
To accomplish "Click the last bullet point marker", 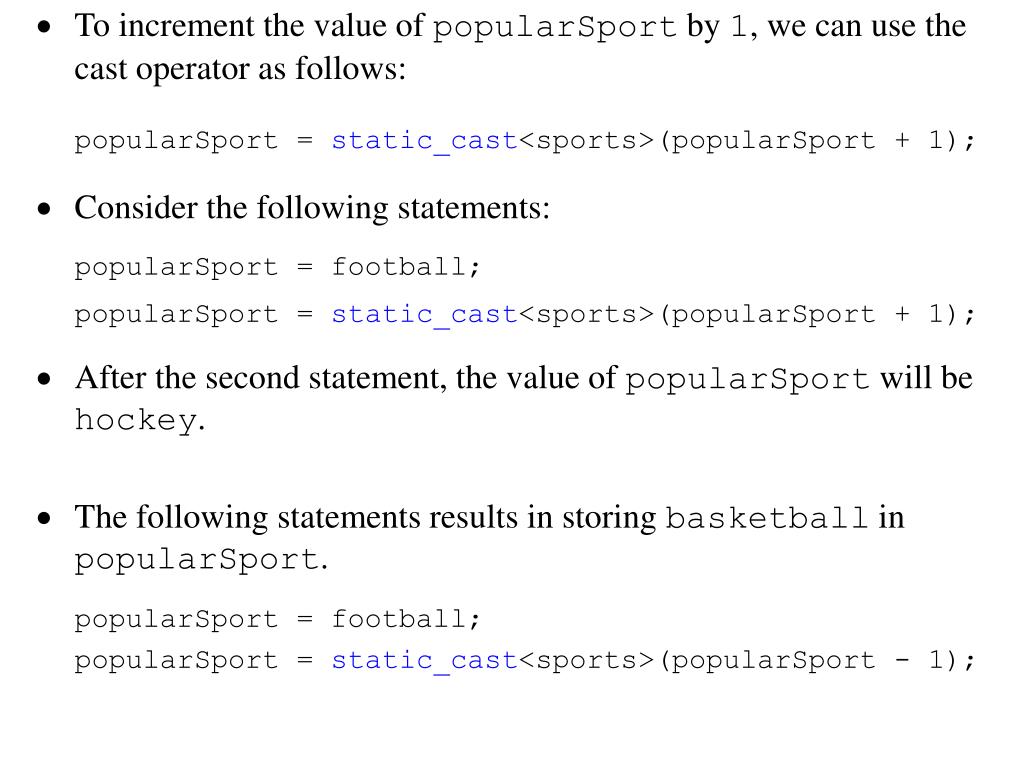I will (x=44, y=518).
